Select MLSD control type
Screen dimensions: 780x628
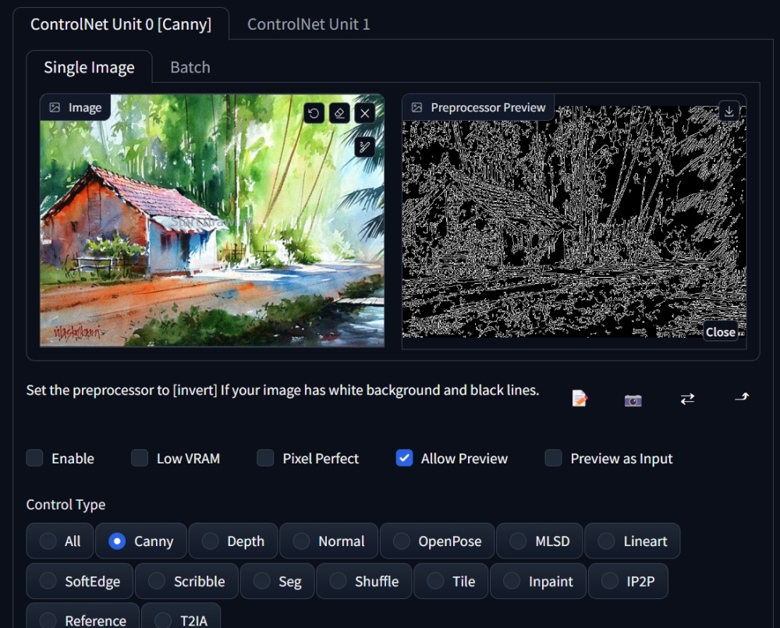539,541
